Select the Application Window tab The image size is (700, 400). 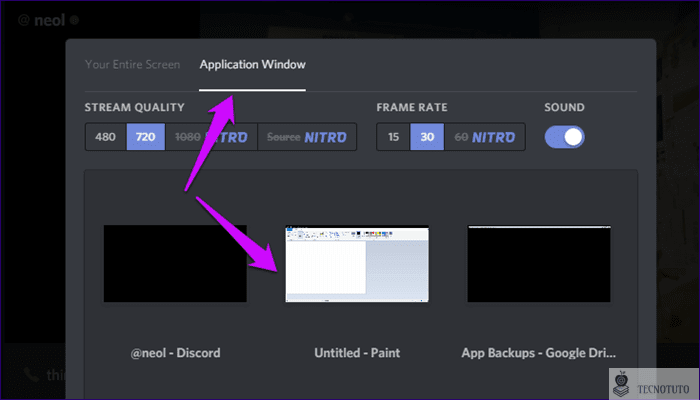click(x=252, y=65)
